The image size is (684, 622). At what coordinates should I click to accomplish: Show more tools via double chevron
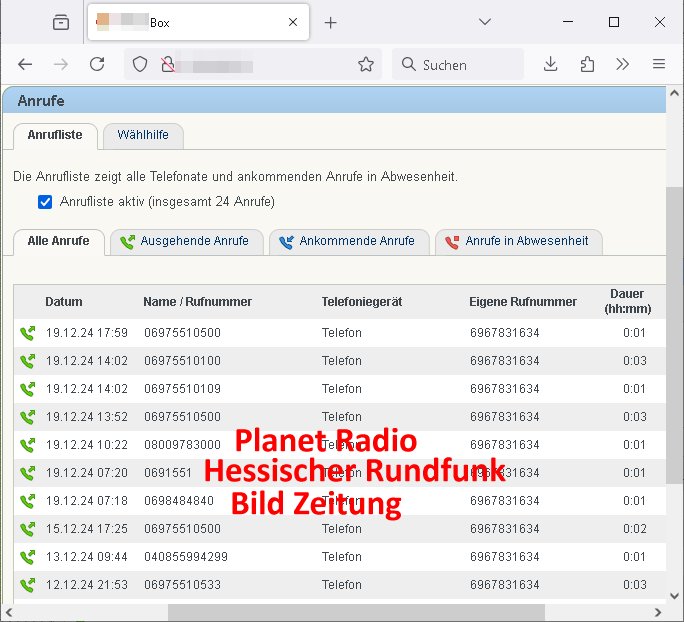point(622,65)
